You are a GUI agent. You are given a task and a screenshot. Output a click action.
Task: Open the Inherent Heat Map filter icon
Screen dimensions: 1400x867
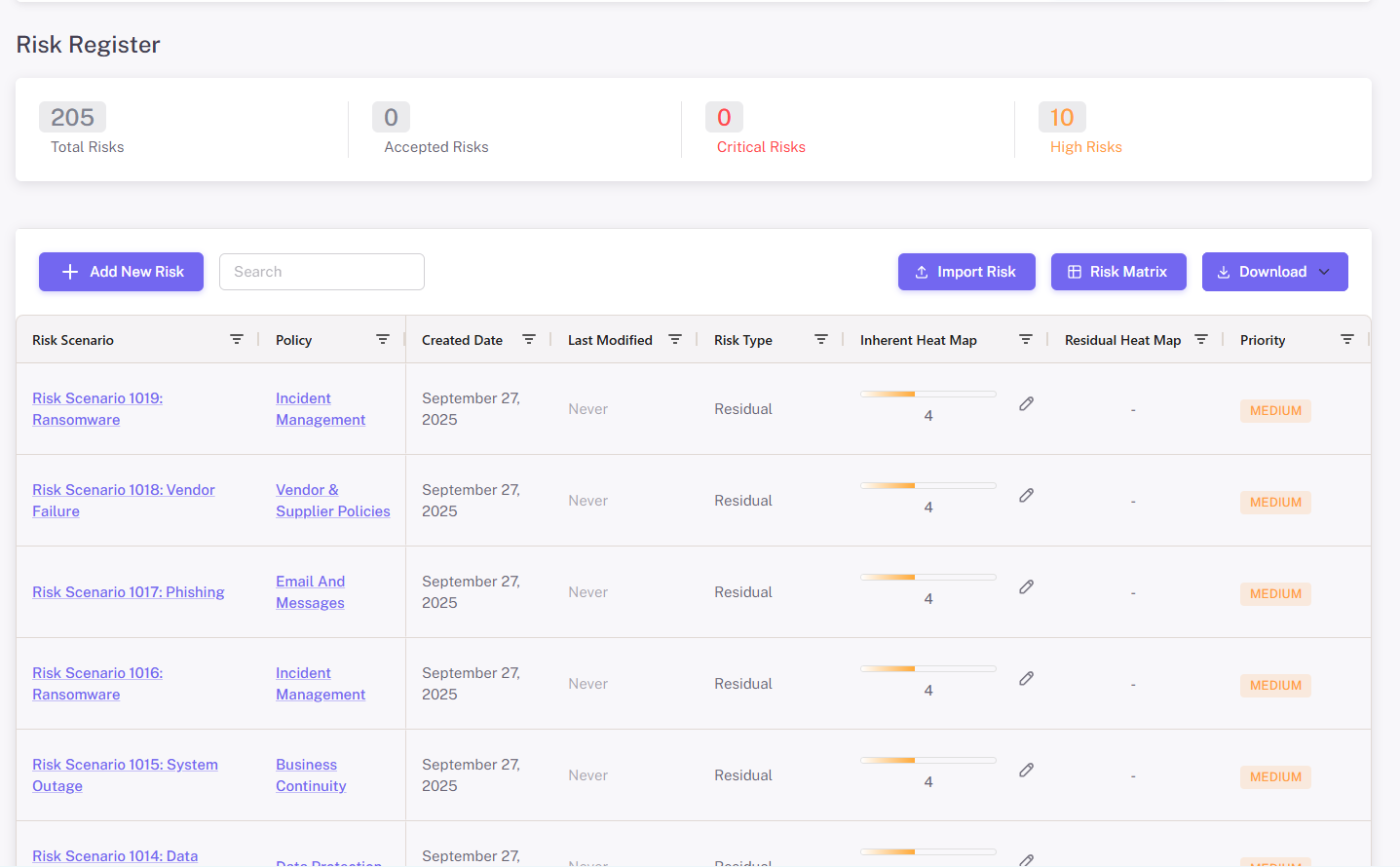(1026, 340)
